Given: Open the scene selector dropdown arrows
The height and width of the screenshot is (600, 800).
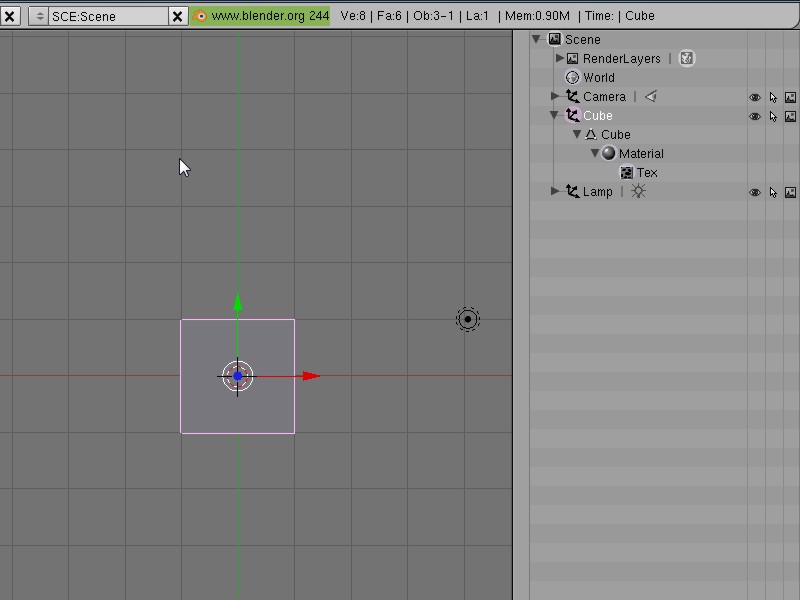Looking at the screenshot, I should 39,16.
